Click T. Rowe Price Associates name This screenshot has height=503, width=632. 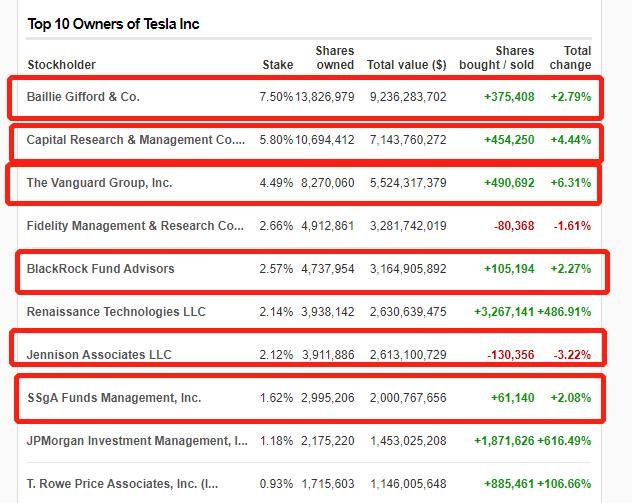(123, 484)
